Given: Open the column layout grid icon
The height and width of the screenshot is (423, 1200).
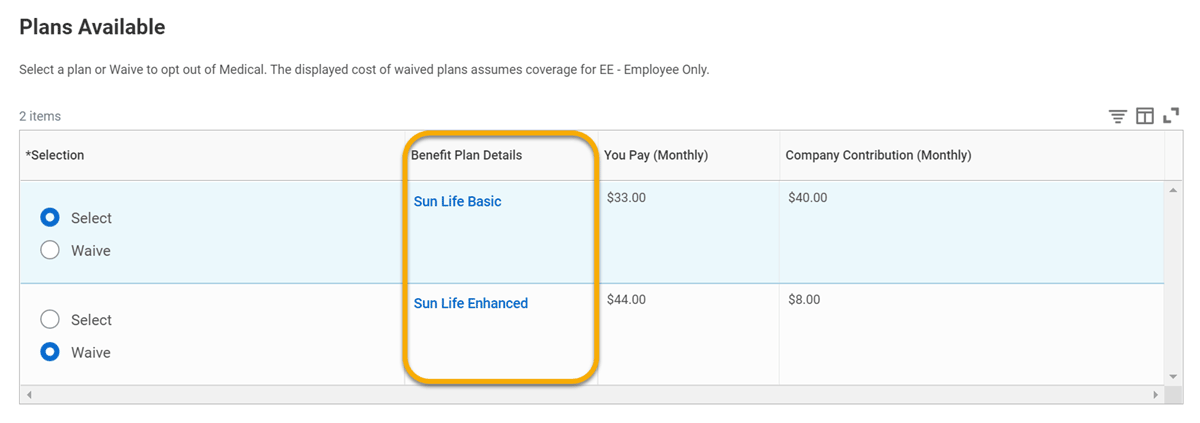Looking at the screenshot, I should pyautogui.click(x=1145, y=117).
